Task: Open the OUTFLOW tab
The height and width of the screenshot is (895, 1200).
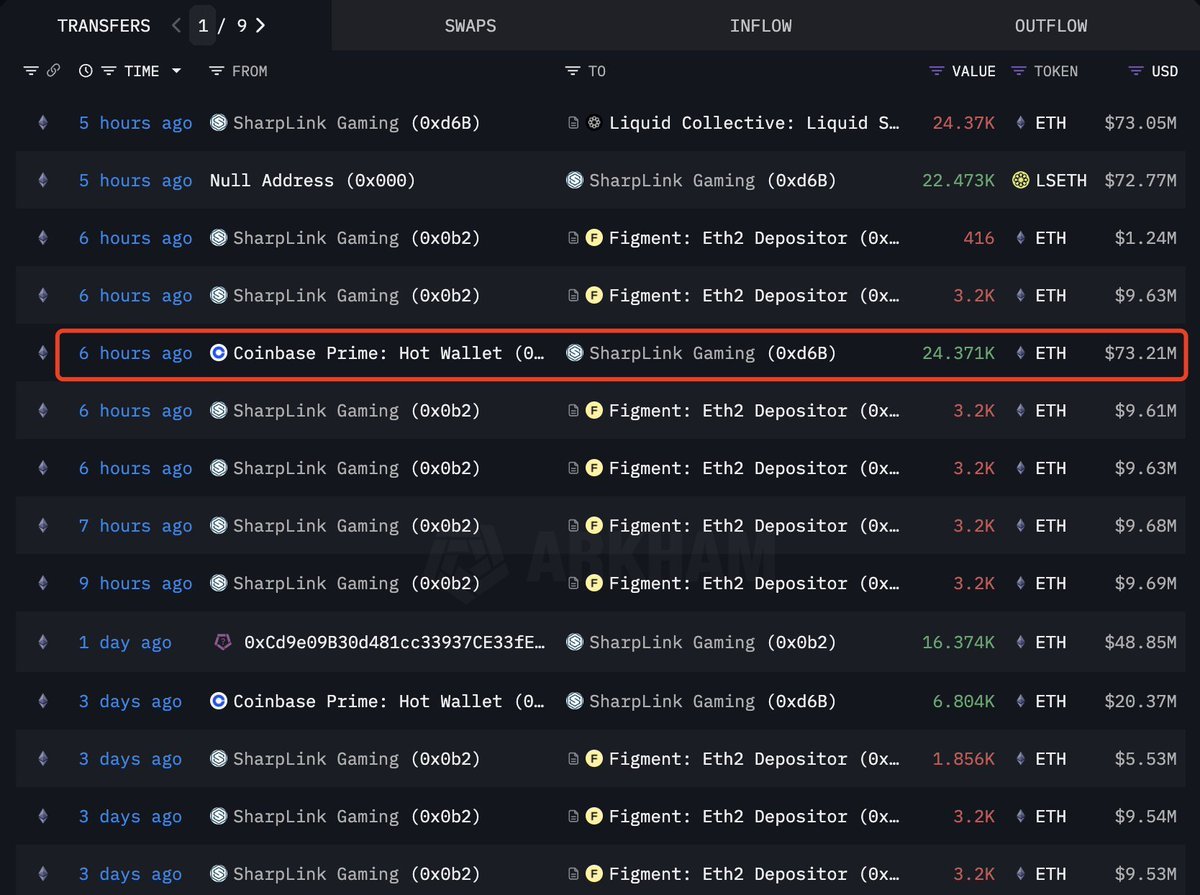Action: (1051, 26)
